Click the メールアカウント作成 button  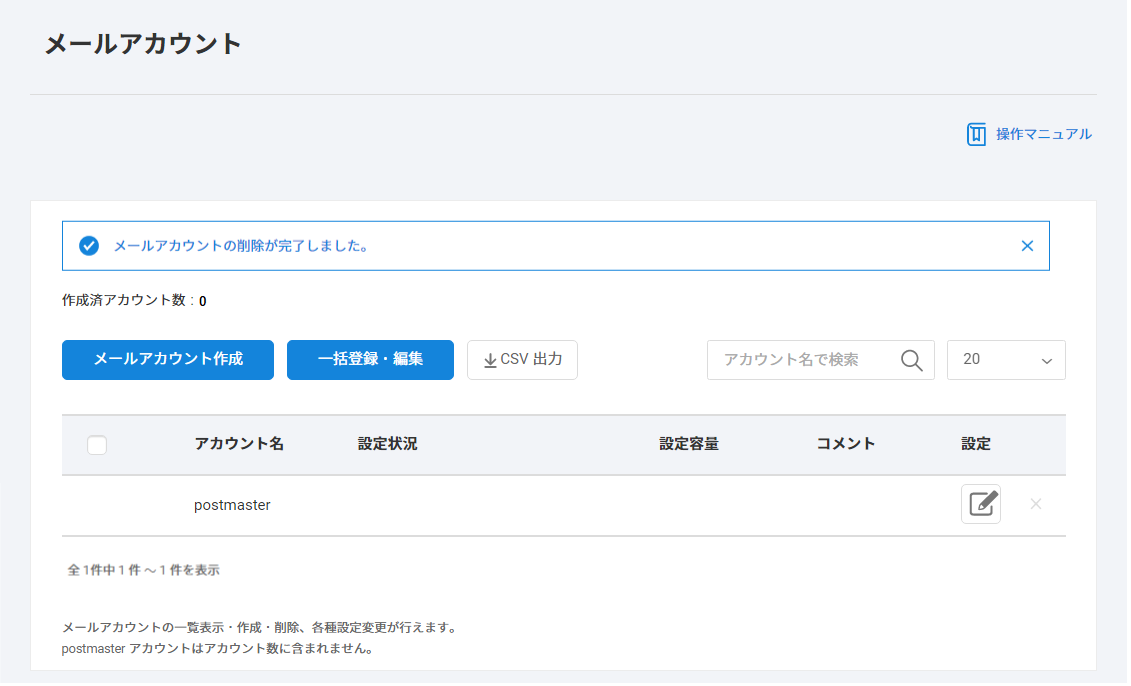tap(168, 360)
